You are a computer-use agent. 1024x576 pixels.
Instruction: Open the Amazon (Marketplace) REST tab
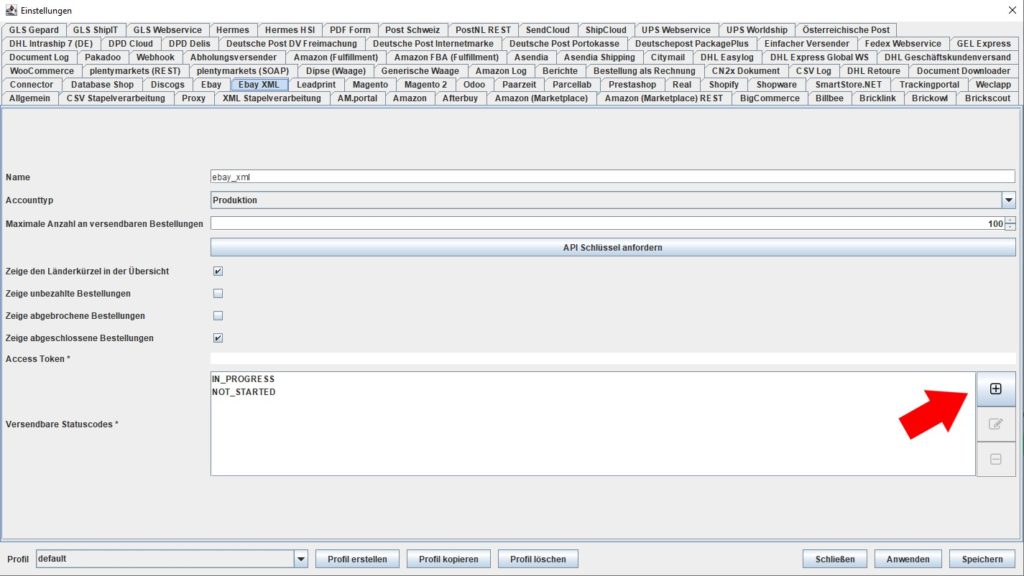click(x=664, y=98)
